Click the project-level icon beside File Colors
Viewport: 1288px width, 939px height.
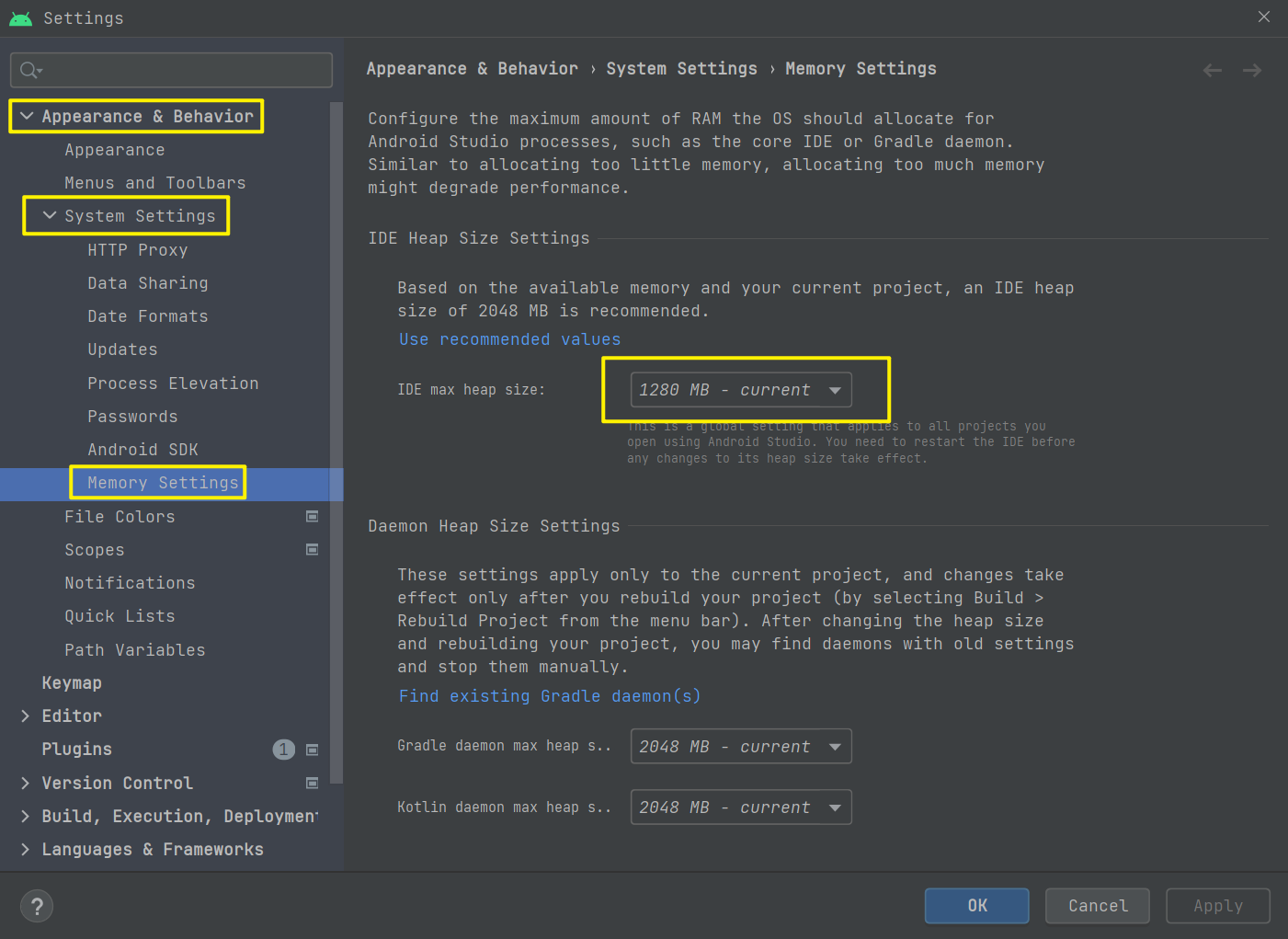313,517
